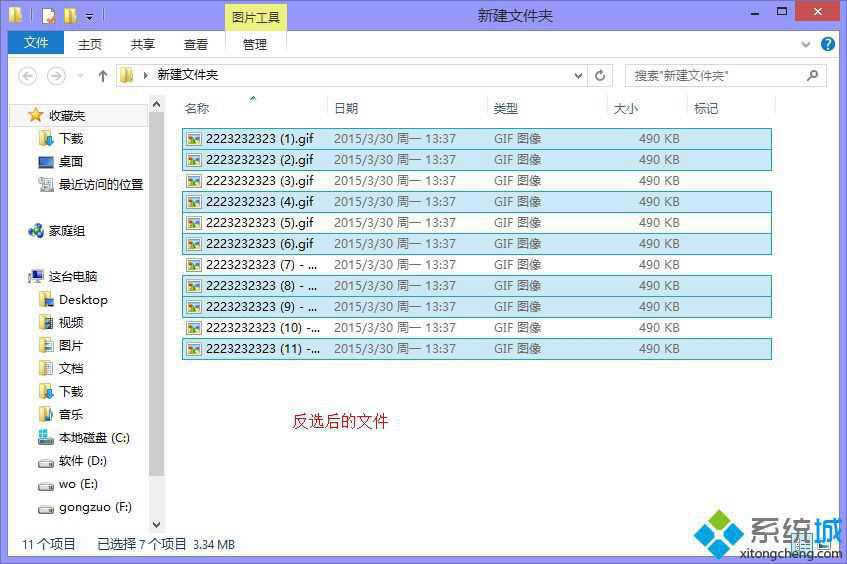The image size is (847, 564).
Task: Sort files by the Size (大小) column header
Action: click(626, 108)
